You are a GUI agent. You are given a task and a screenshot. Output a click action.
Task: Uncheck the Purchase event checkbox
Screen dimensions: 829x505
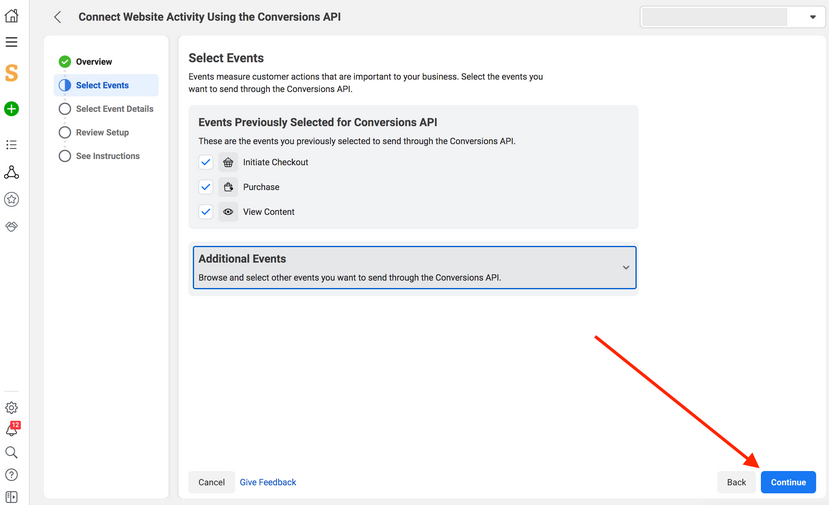click(206, 187)
